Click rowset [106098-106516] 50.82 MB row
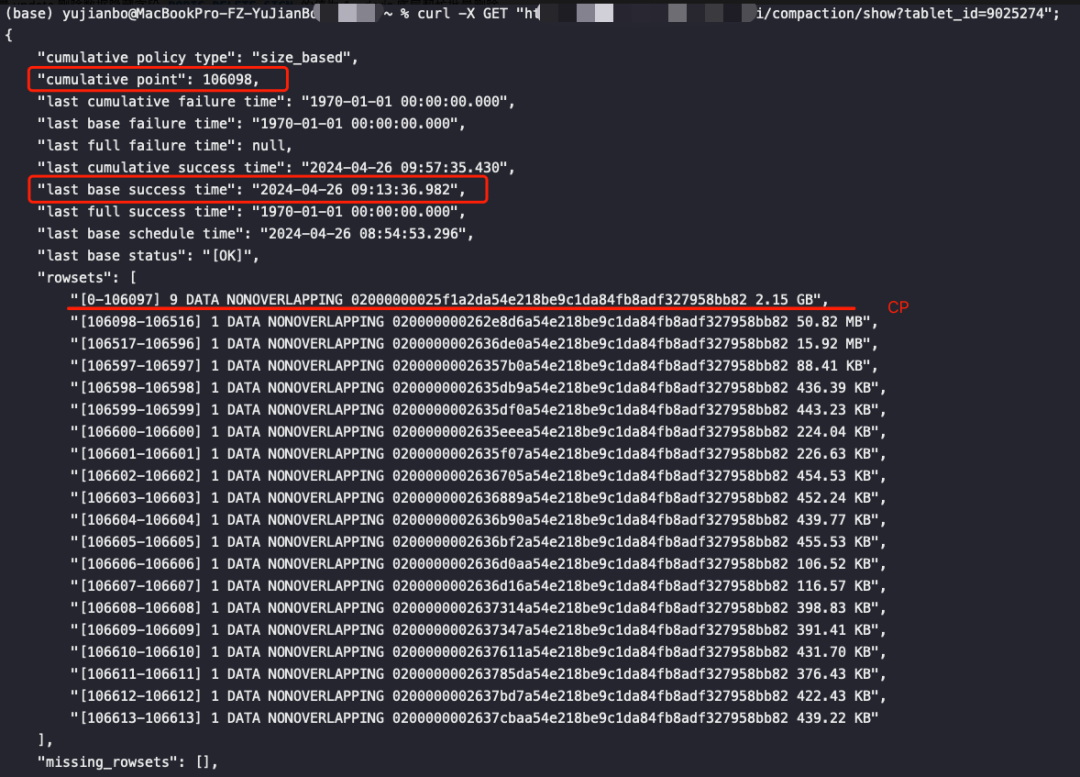 474,322
